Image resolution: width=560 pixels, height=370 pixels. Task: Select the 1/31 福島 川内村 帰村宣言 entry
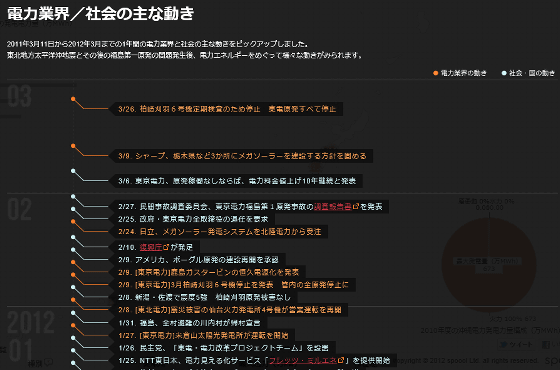[x=190, y=323]
